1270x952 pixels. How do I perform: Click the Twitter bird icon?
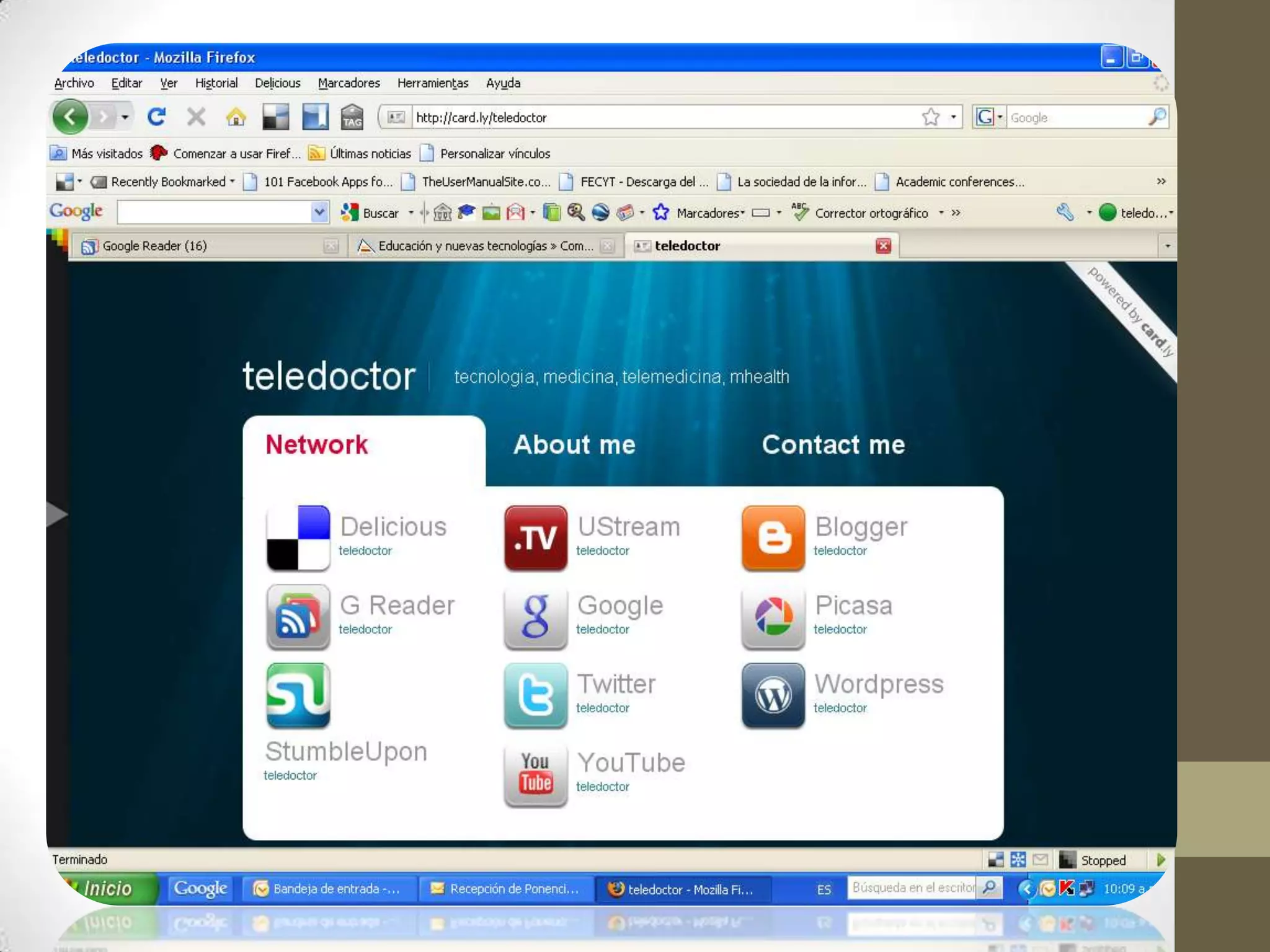click(x=536, y=695)
